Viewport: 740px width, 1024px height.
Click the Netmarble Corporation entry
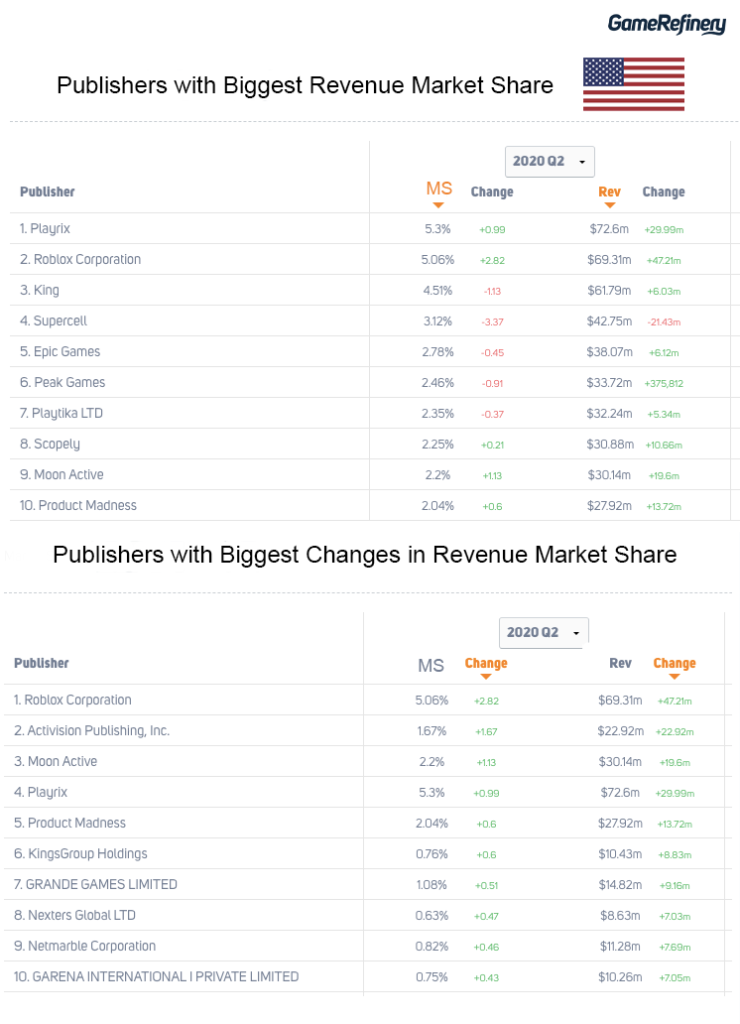click(85, 946)
